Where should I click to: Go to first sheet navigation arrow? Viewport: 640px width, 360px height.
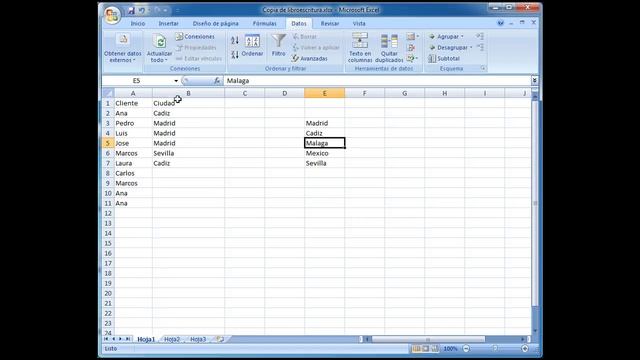coord(106,339)
